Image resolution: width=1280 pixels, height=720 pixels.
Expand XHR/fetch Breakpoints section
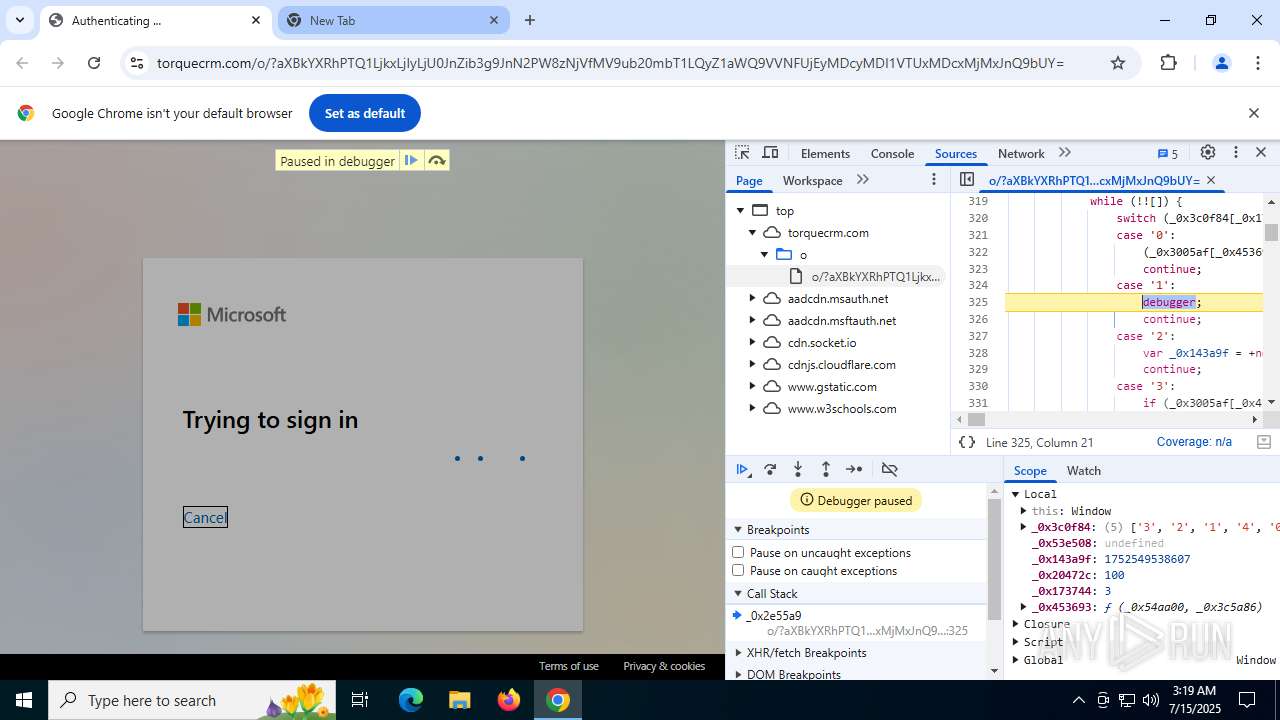click(x=738, y=653)
